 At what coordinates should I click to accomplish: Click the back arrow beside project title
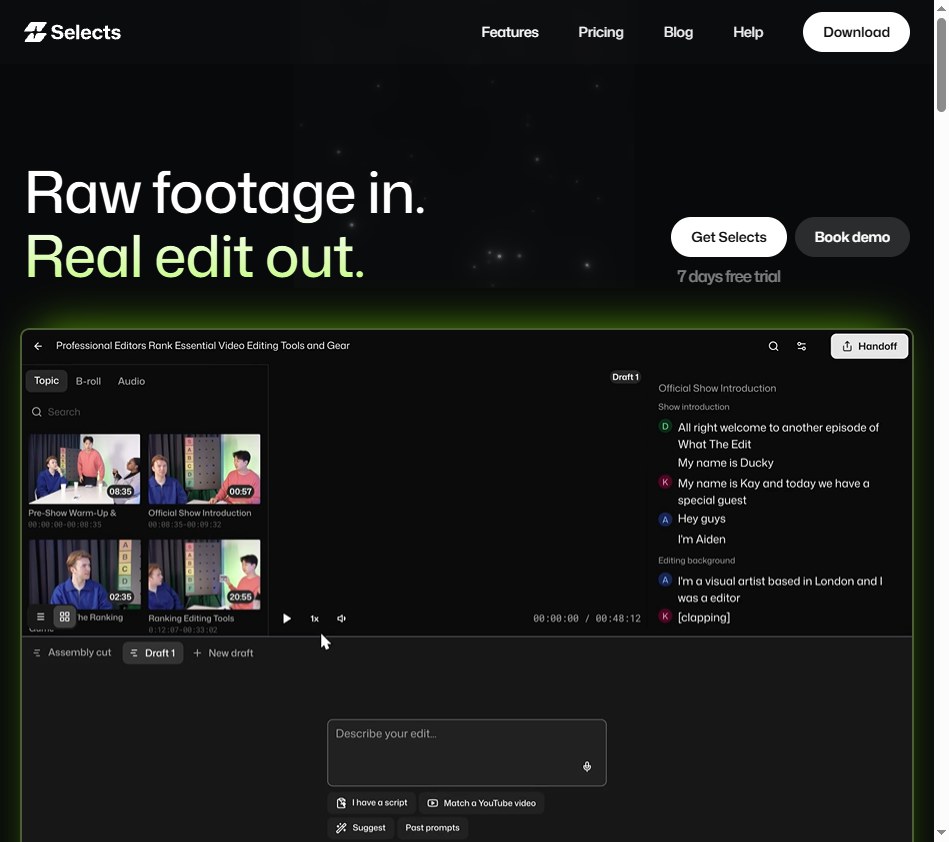click(x=38, y=346)
